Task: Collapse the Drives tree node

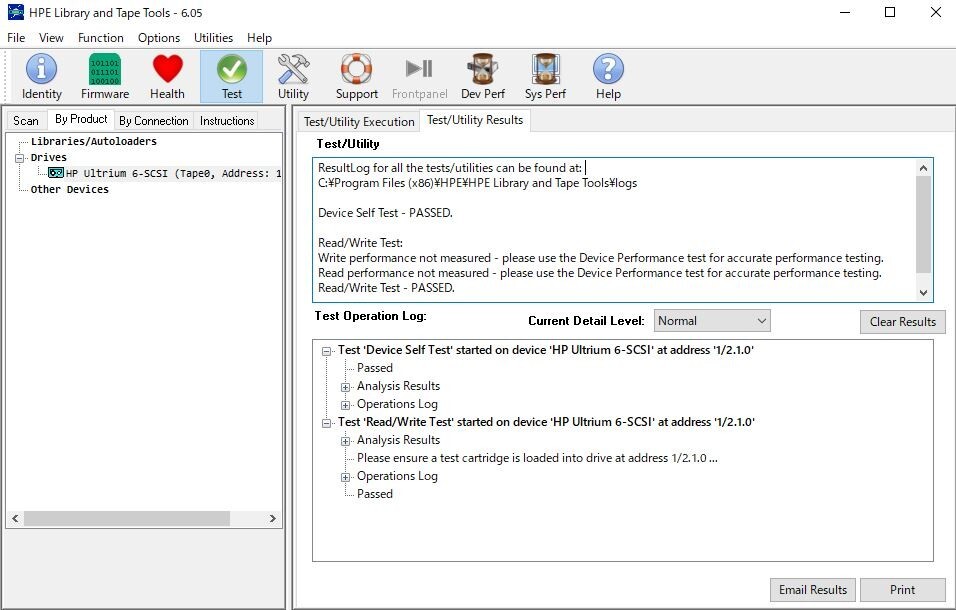Action: (x=20, y=158)
